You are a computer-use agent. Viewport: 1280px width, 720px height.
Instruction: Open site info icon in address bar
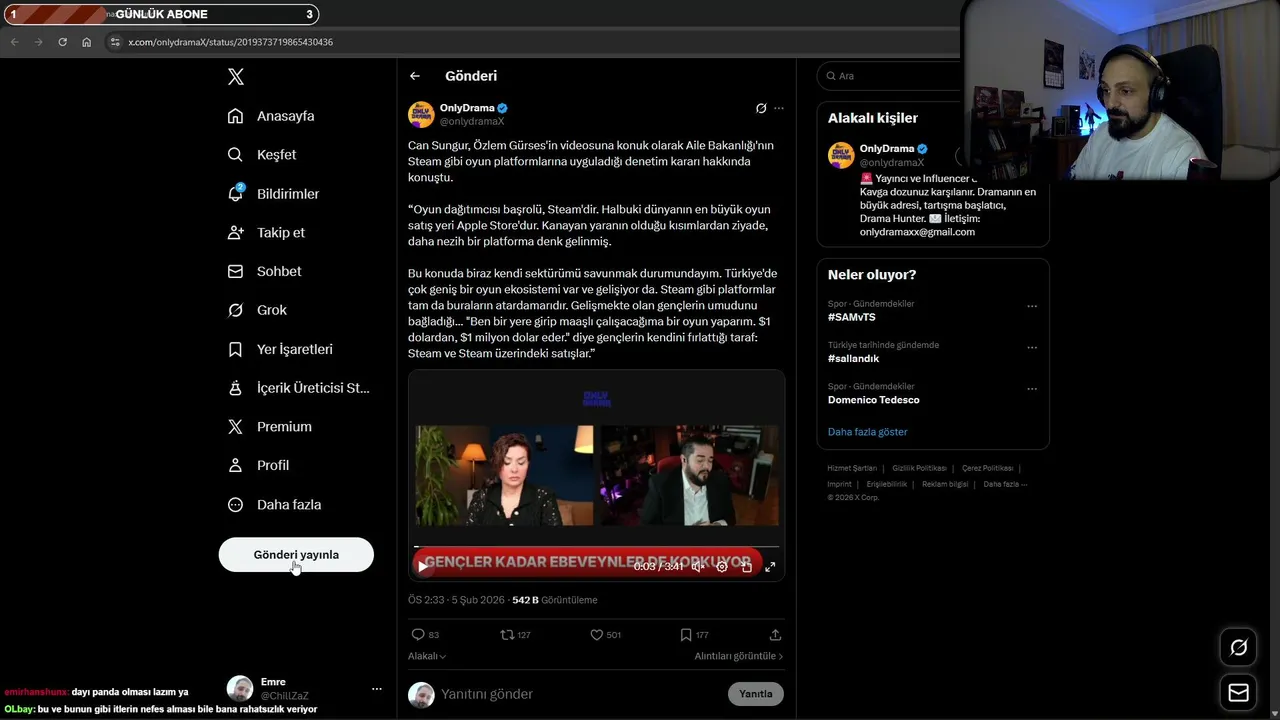coord(114,42)
